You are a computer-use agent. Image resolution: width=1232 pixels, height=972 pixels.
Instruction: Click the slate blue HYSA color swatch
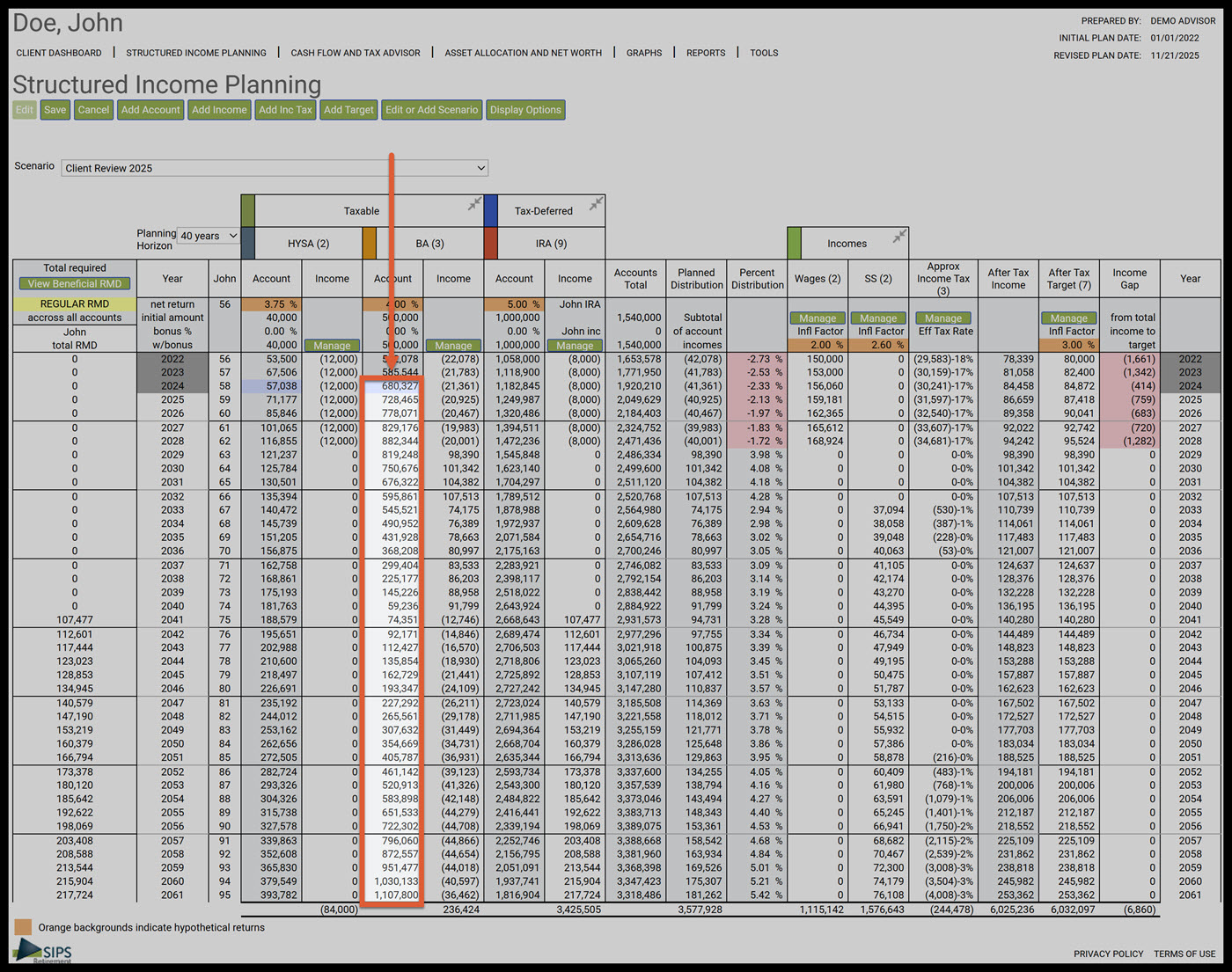point(247,244)
